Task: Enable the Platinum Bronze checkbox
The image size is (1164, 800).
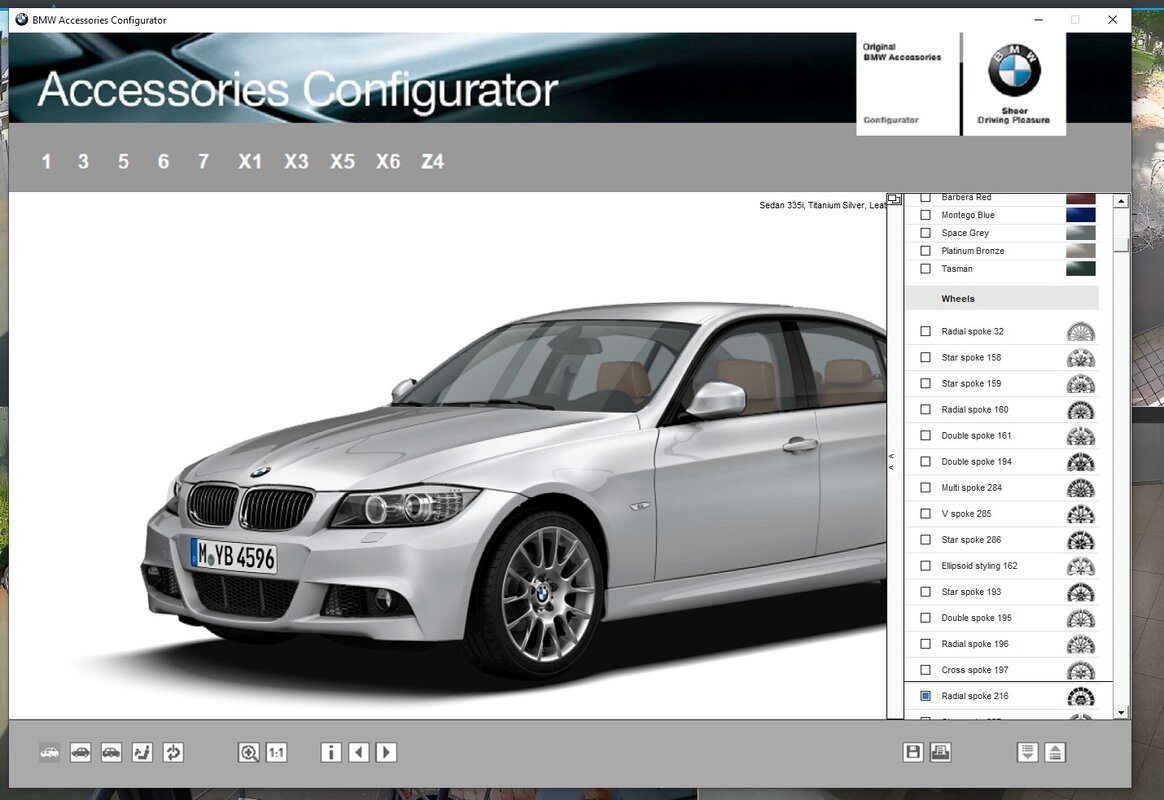Action: click(x=925, y=251)
